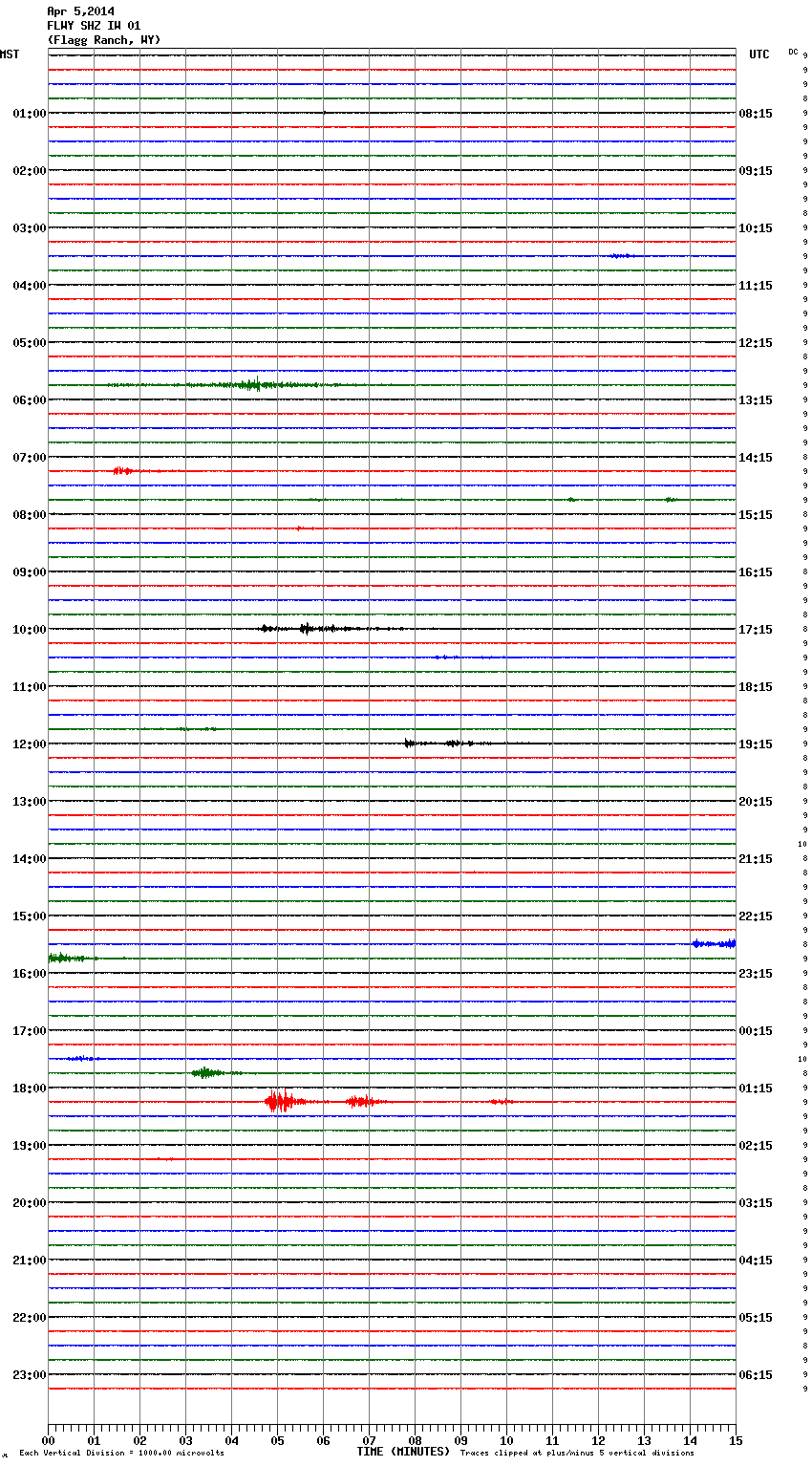The image size is (812, 1466).
Task: Click the UTC timezone label
Action: click(x=759, y=54)
